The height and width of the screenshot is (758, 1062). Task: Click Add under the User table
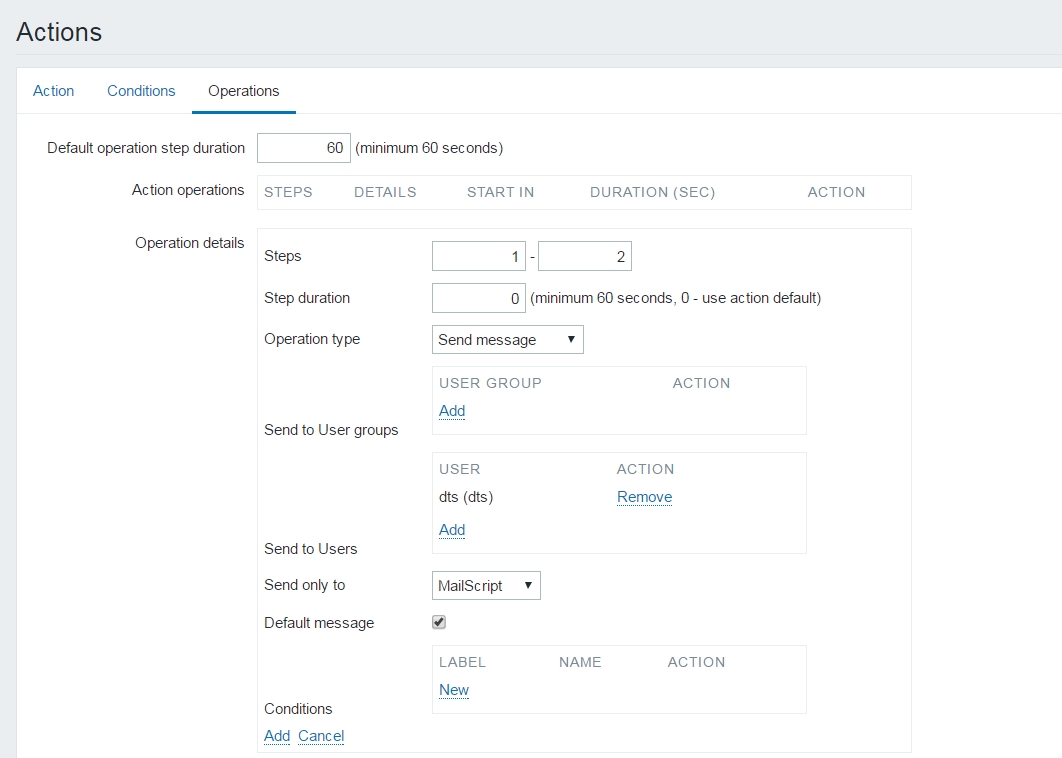click(452, 529)
